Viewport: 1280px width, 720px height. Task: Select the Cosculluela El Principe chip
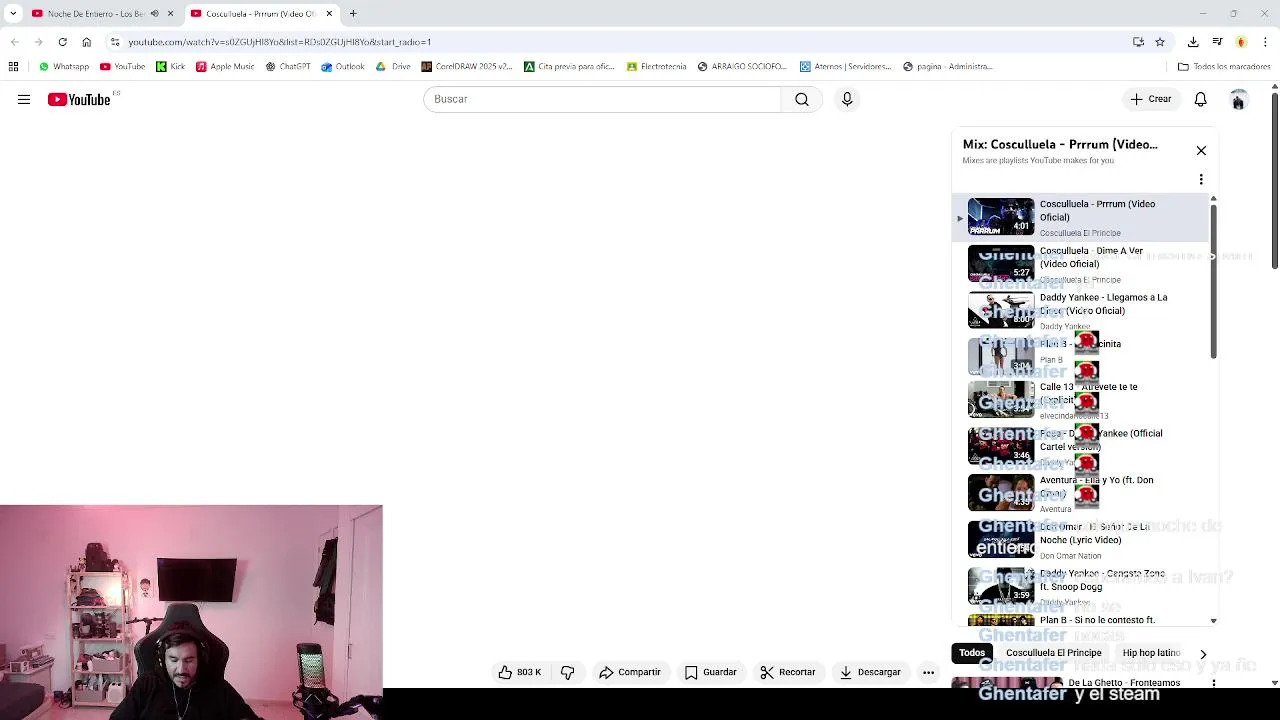coord(1053,653)
